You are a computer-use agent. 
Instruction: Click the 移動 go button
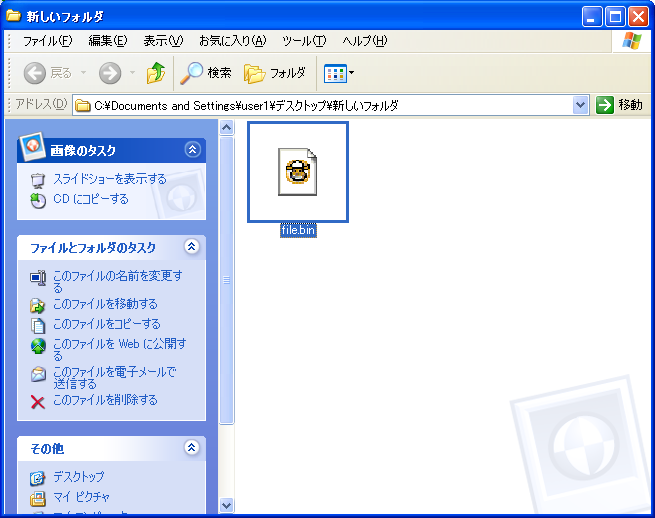click(619, 105)
